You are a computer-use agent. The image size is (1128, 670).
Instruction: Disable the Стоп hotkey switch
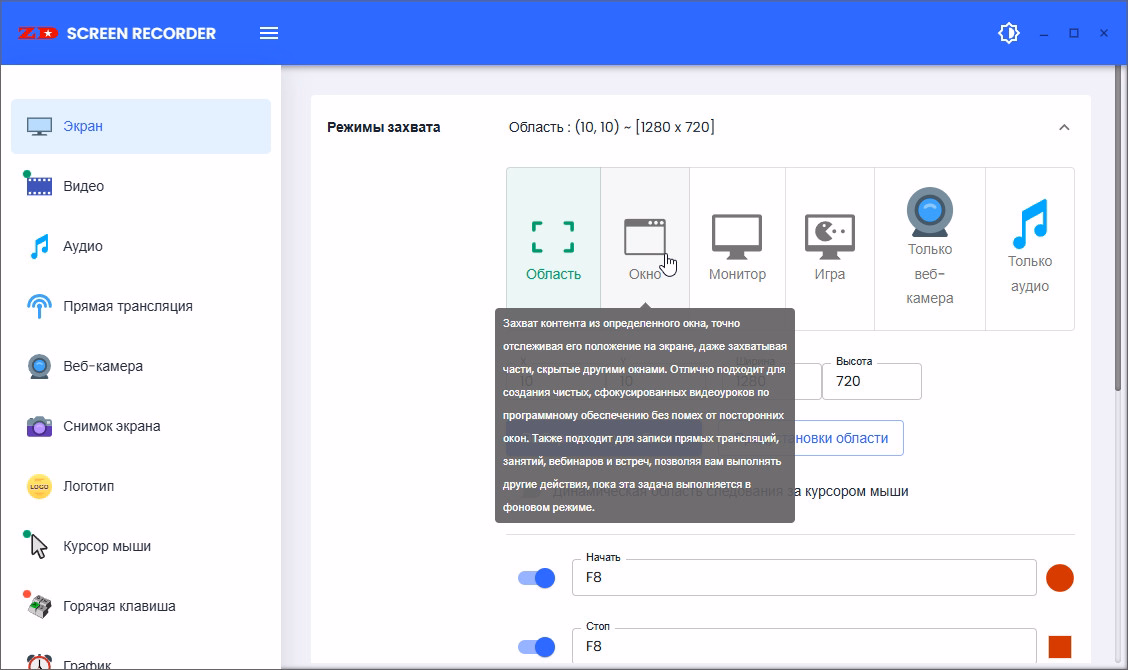pos(536,647)
